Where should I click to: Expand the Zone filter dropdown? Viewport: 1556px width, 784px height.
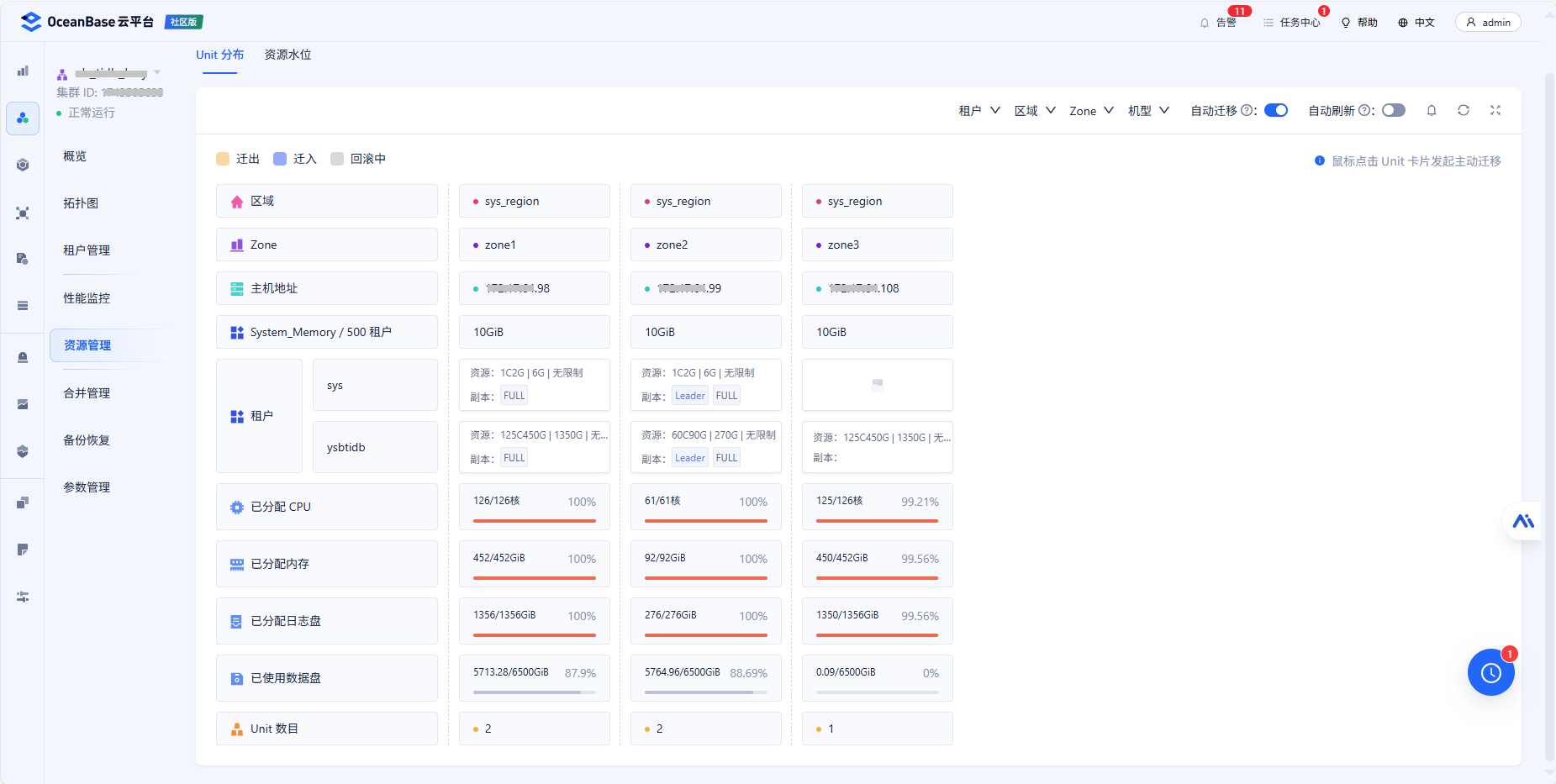click(x=1091, y=110)
